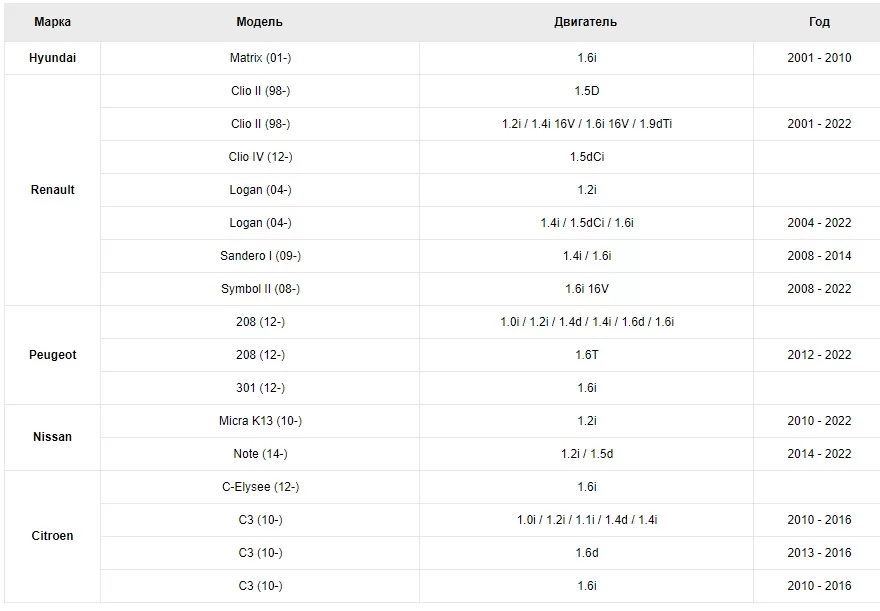
Task: Select the Hyundai brand cell
Action: 52,58
